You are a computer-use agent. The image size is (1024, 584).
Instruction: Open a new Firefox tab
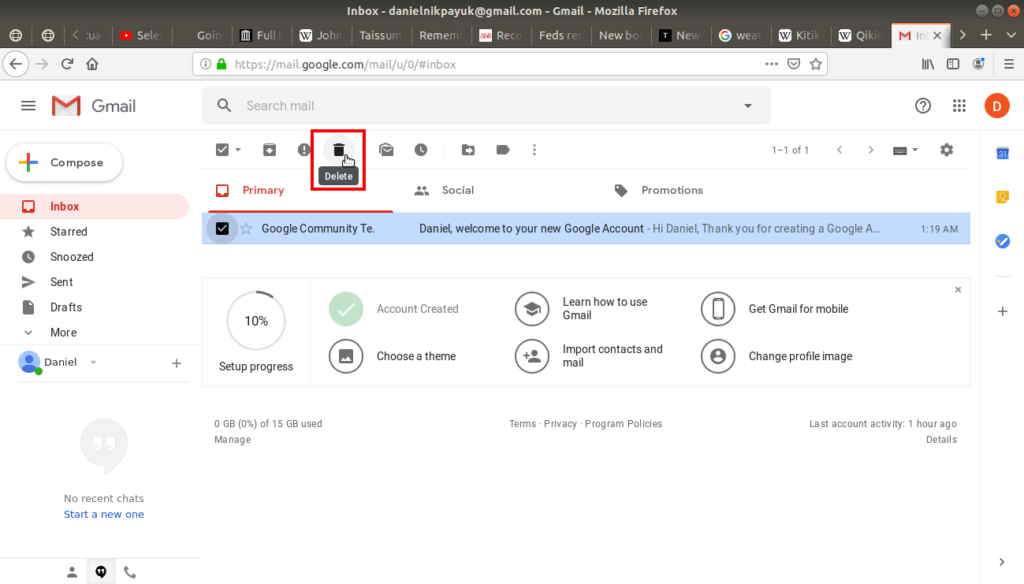click(986, 35)
